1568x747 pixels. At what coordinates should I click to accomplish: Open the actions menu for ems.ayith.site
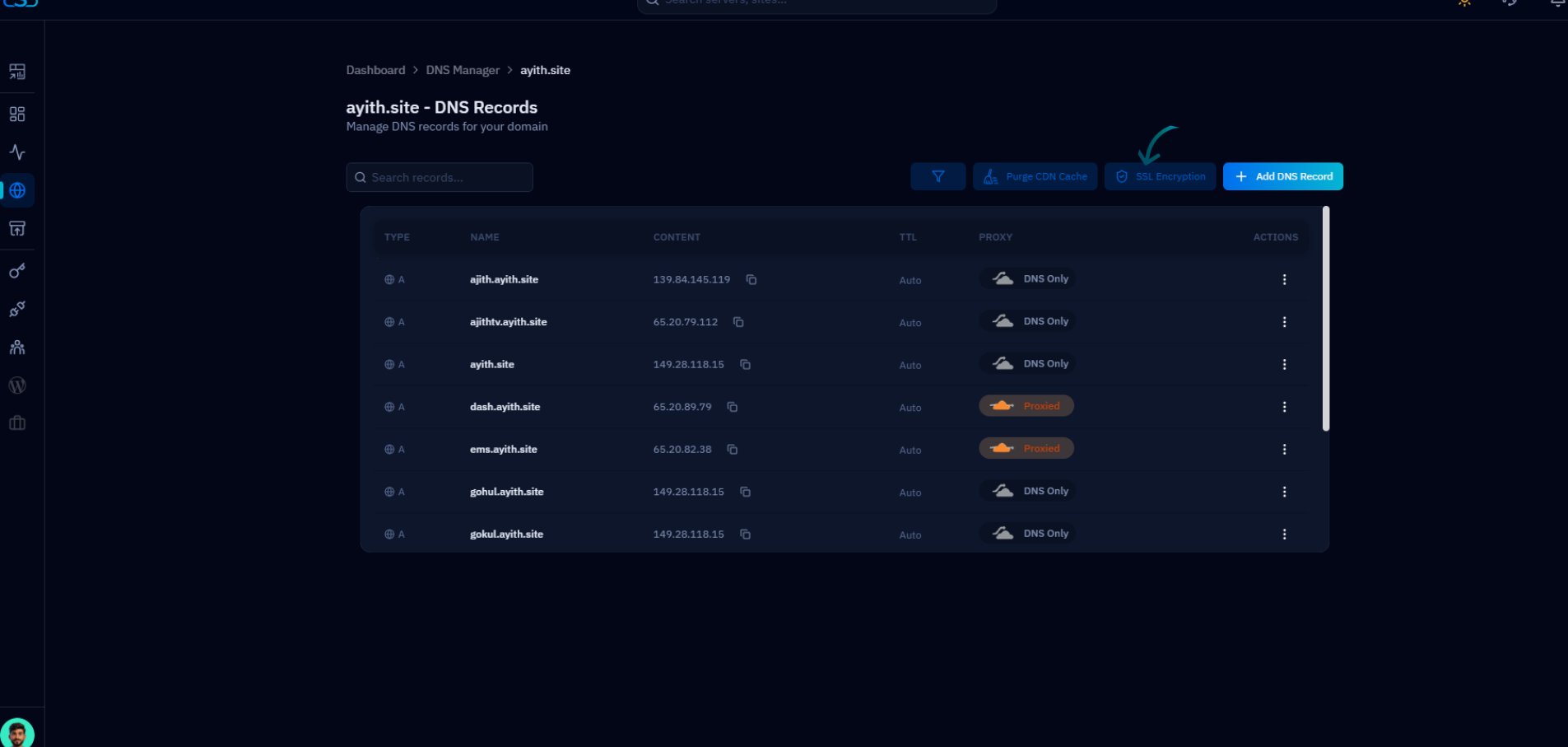pos(1284,450)
